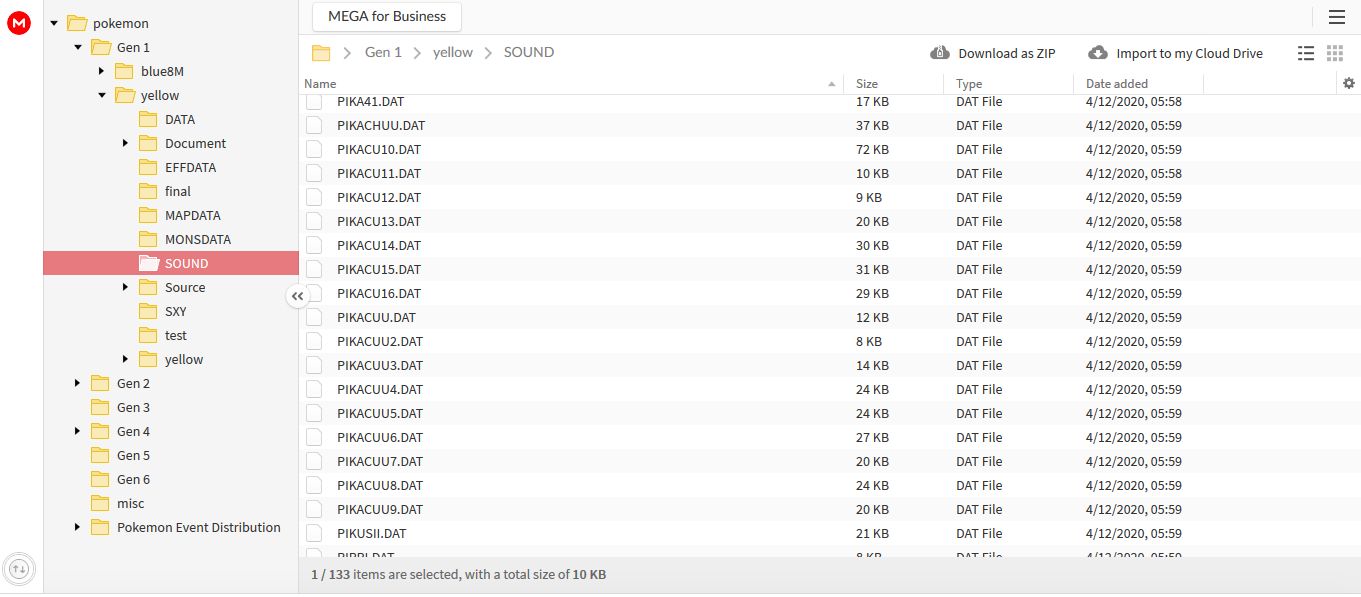Collapse the Gen 1 folder
This screenshot has width=1361, height=597.
[x=78, y=47]
